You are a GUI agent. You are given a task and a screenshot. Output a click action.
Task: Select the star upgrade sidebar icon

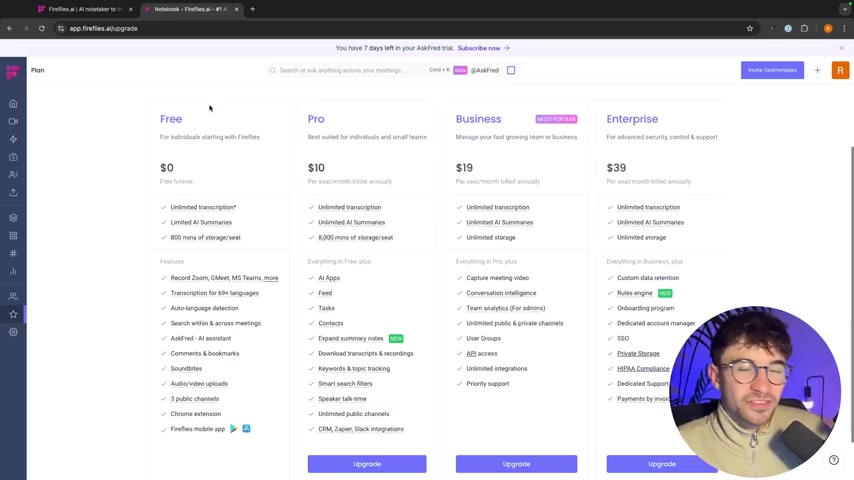[13, 314]
